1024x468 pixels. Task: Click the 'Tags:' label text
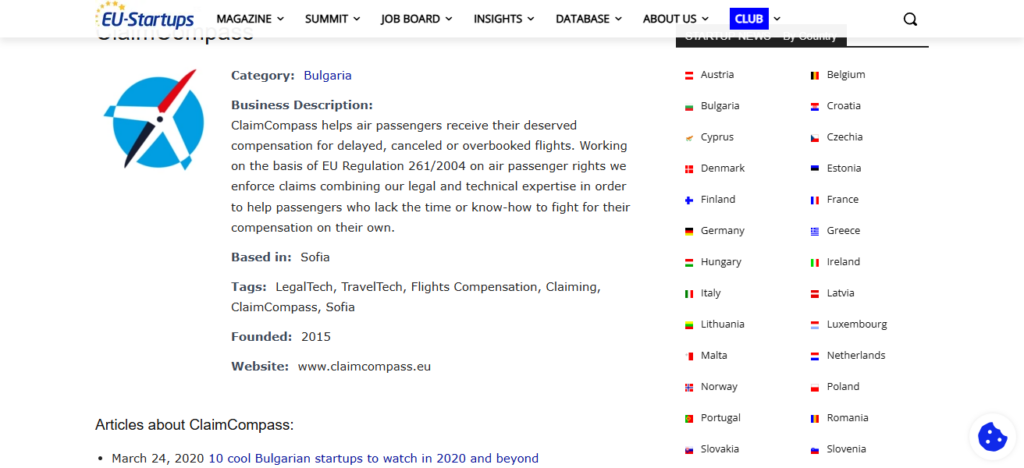click(x=249, y=287)
